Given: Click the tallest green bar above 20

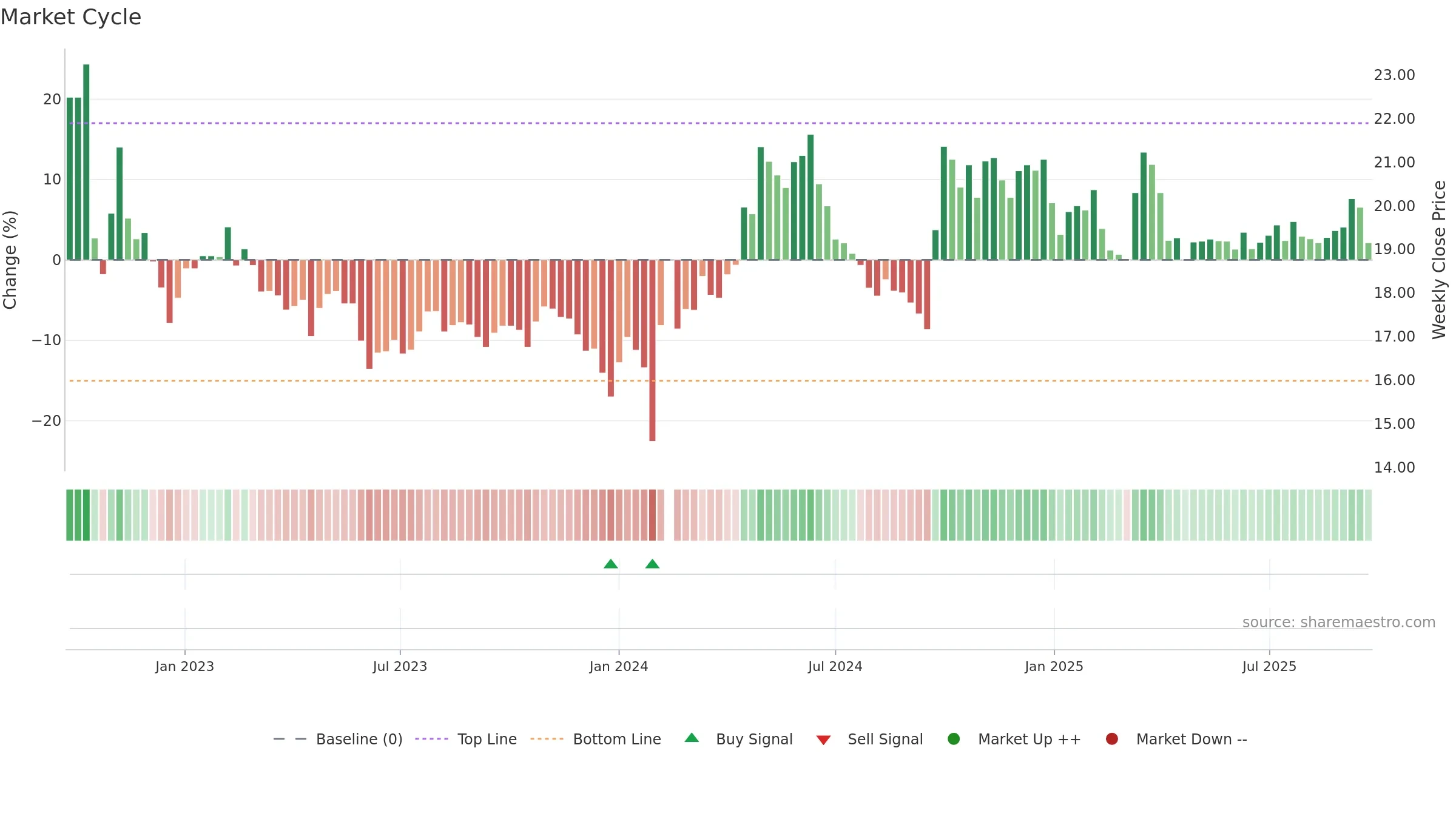Looking at the screenshot, I should [x=86, y=162].
